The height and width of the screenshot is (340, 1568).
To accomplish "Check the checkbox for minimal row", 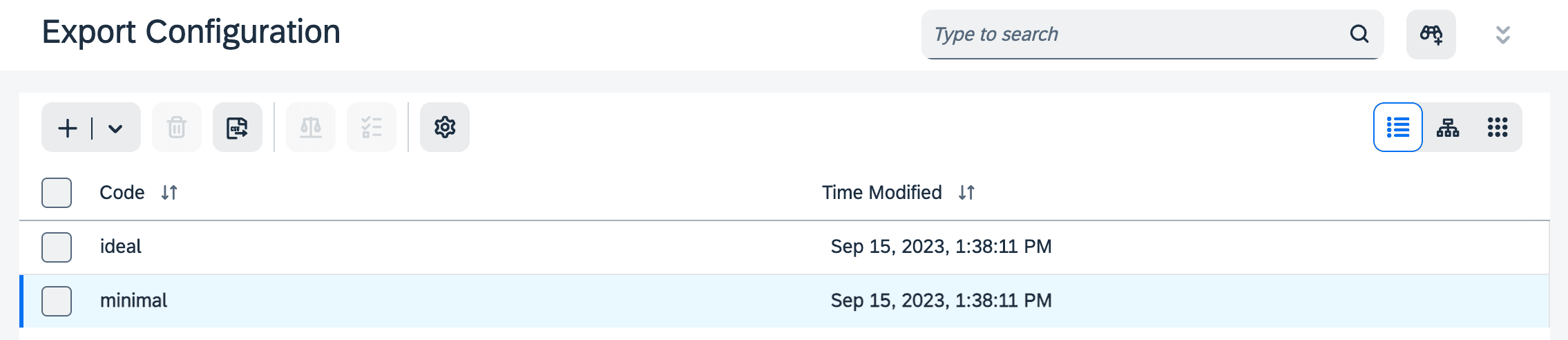I will (57, 301).
